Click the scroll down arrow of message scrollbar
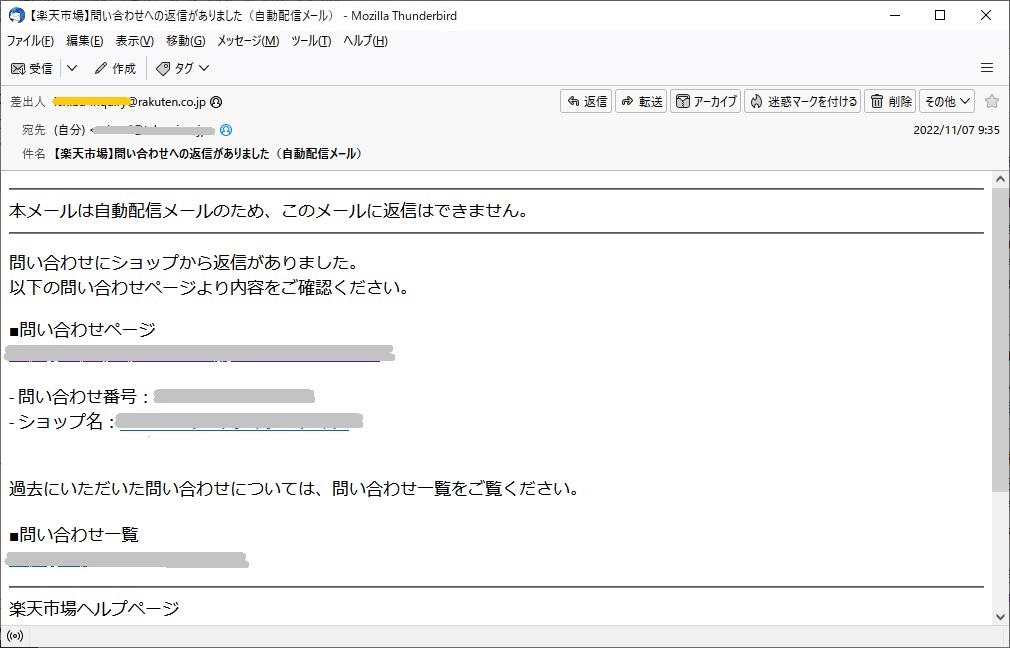1010x648 pixels. [x=1000, y=616]
